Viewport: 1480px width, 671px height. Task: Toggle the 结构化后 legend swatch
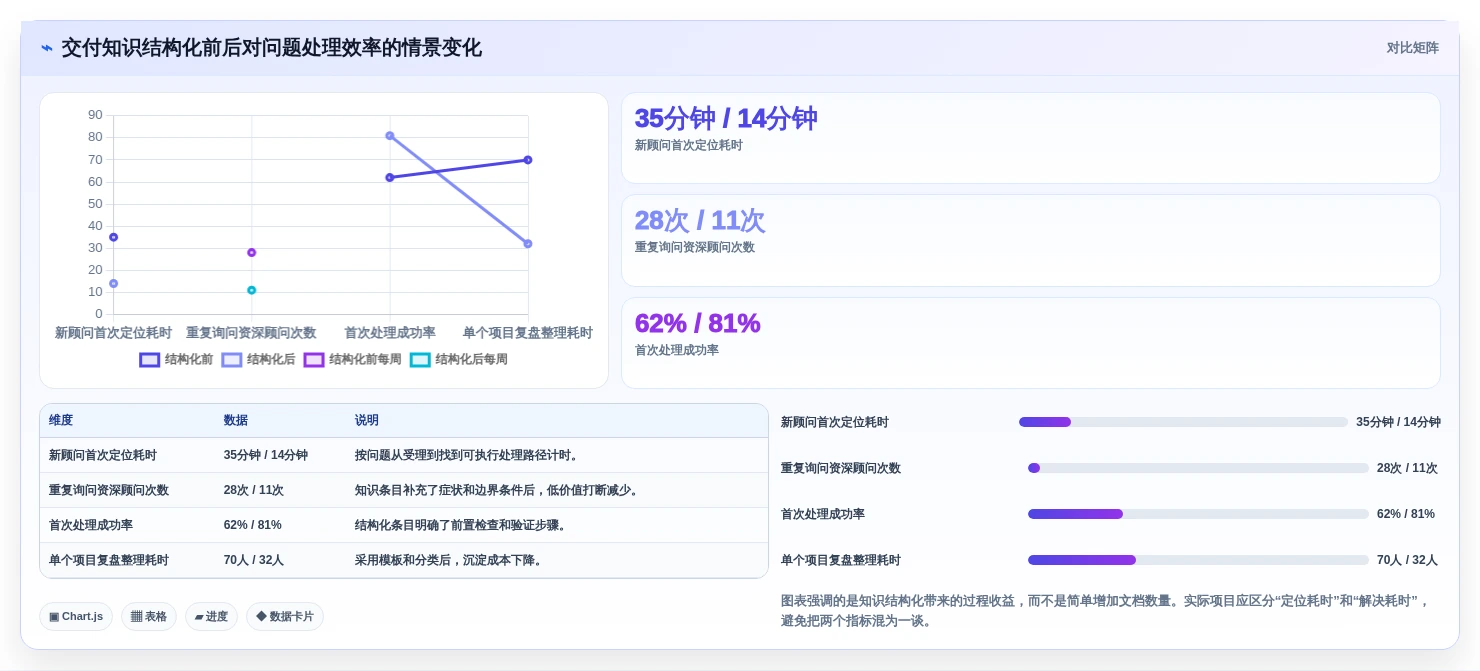232,360
